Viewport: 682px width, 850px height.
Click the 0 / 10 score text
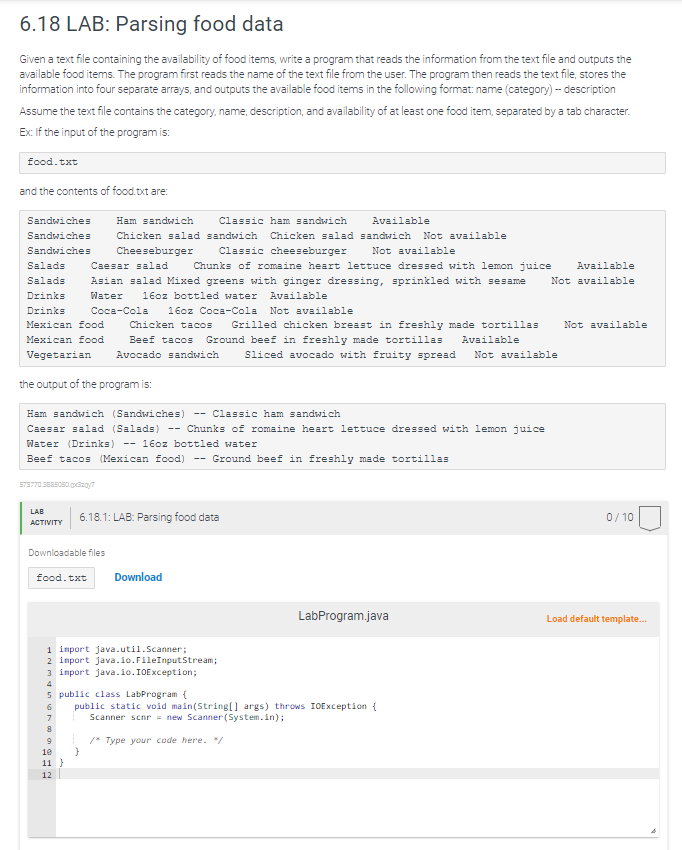pos(620,517)
